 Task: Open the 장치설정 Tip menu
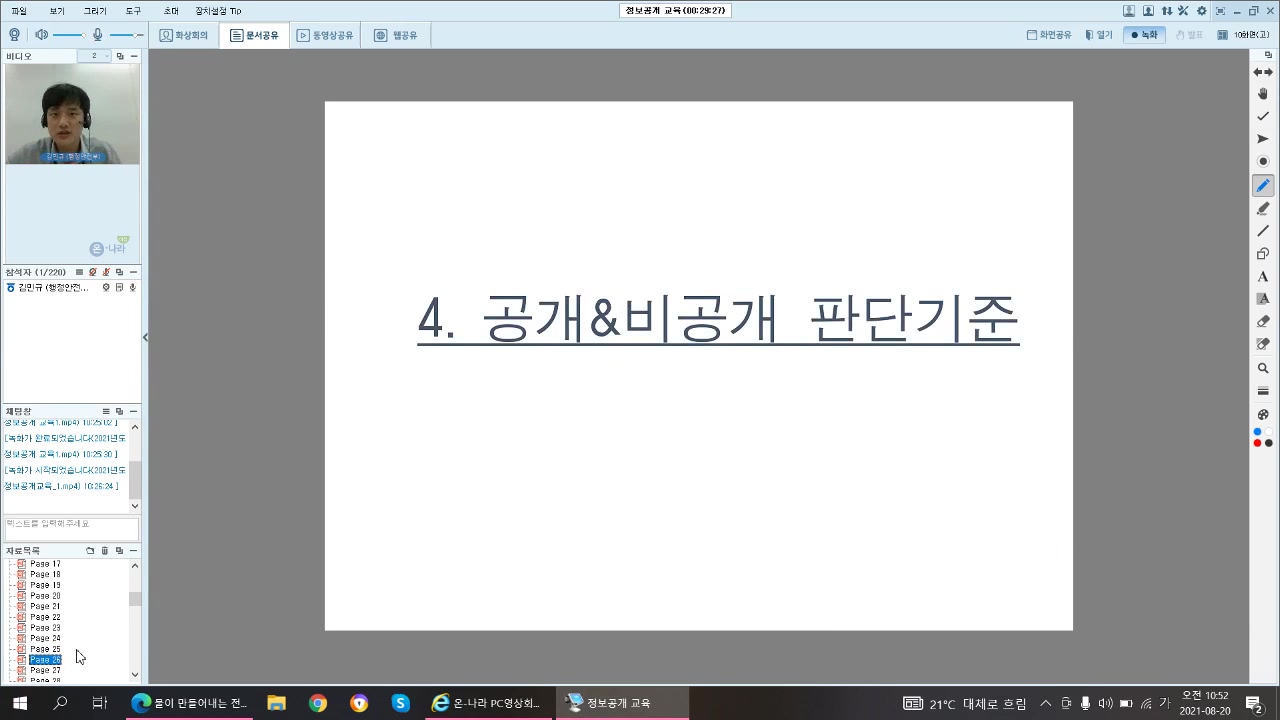click(218, 11)
